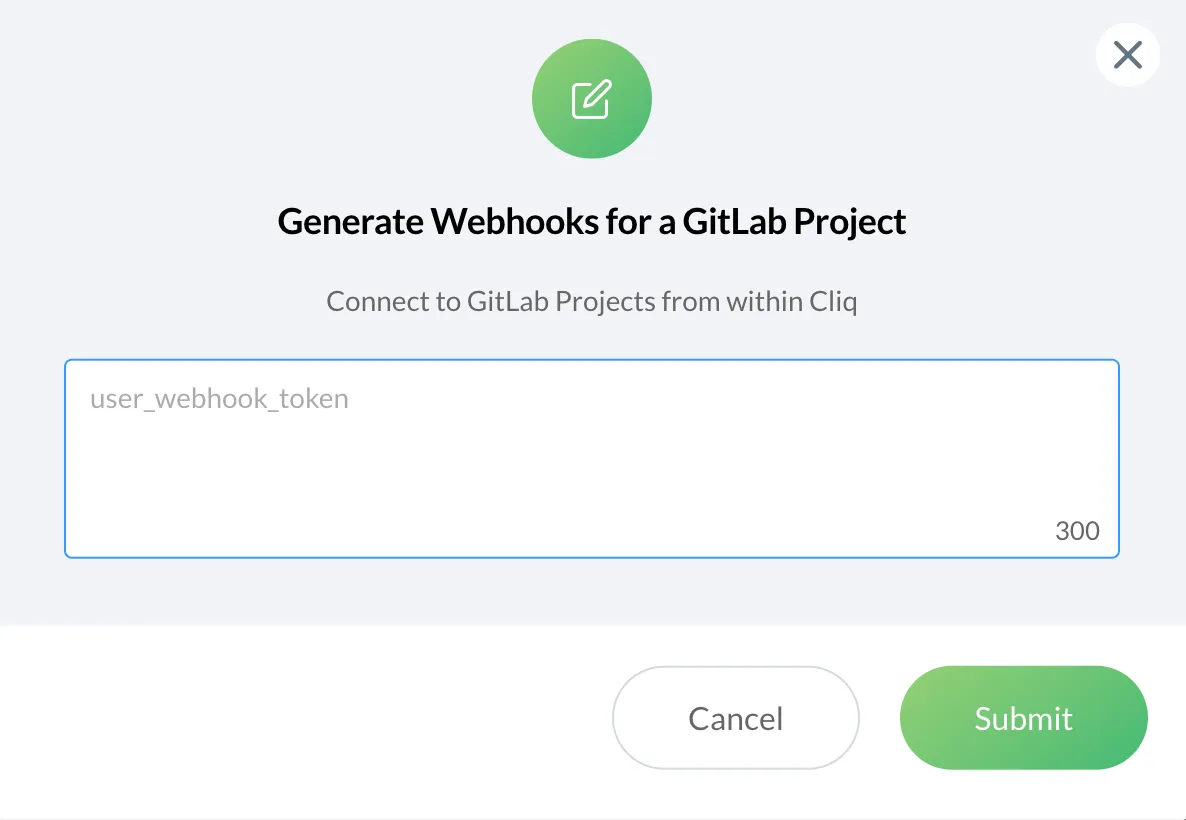Click the pencil-on-square icon above the title
Image resolution: width=1186 pixels, height=820 pixels.
[x=591, y=100]
